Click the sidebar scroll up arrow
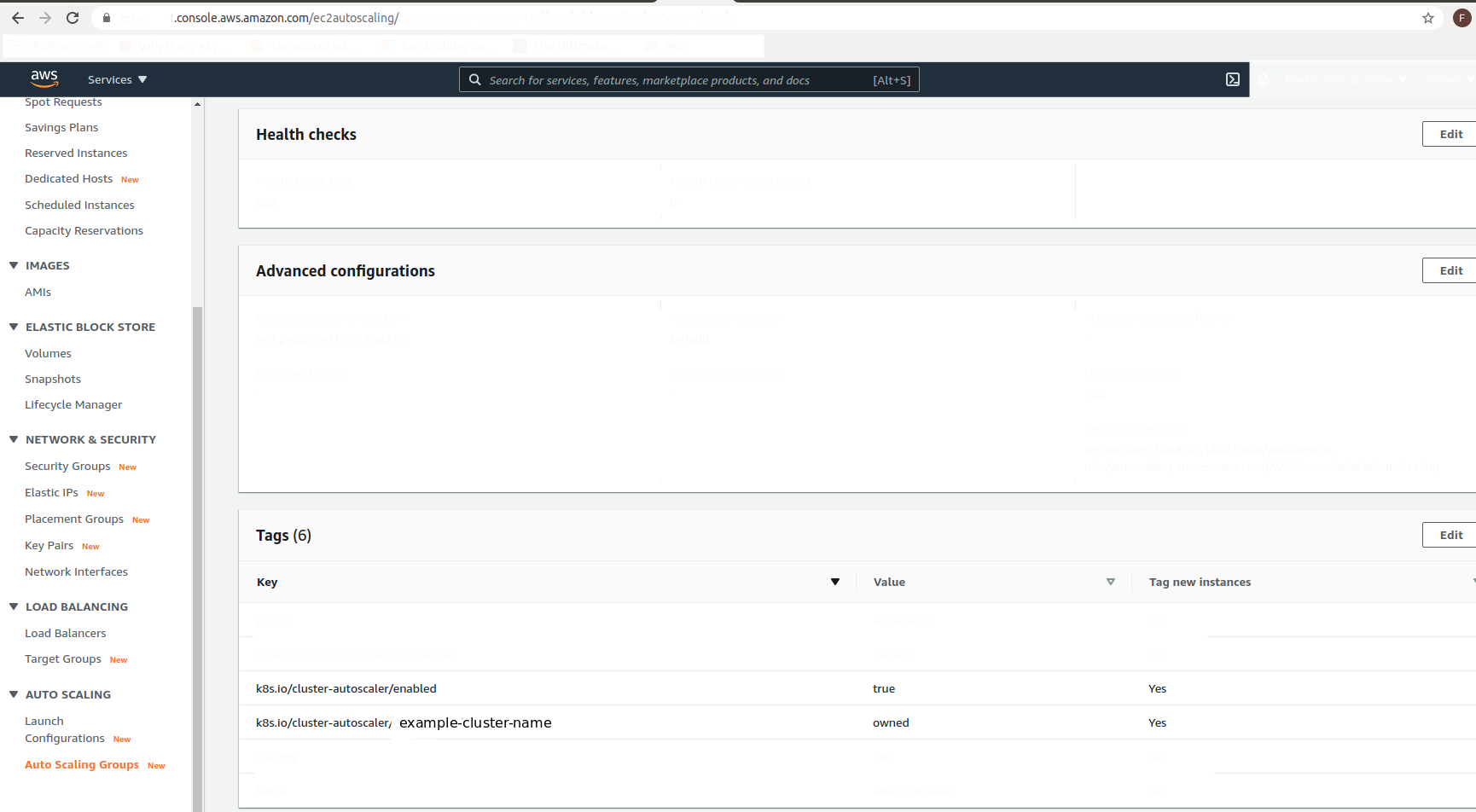Screen dimensions: 1476x812 [x=197, y=104]
